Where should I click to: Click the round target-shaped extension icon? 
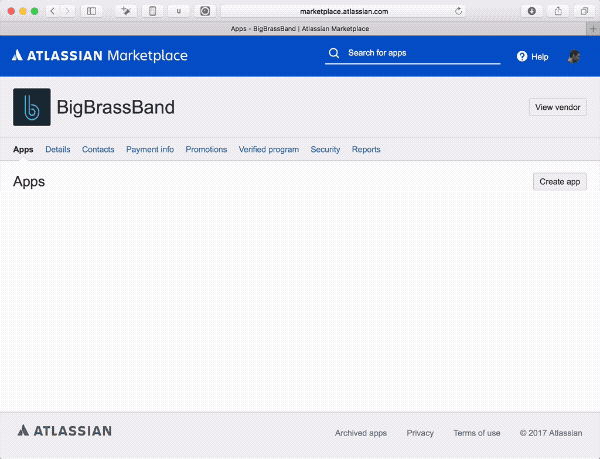pos(205,11)
